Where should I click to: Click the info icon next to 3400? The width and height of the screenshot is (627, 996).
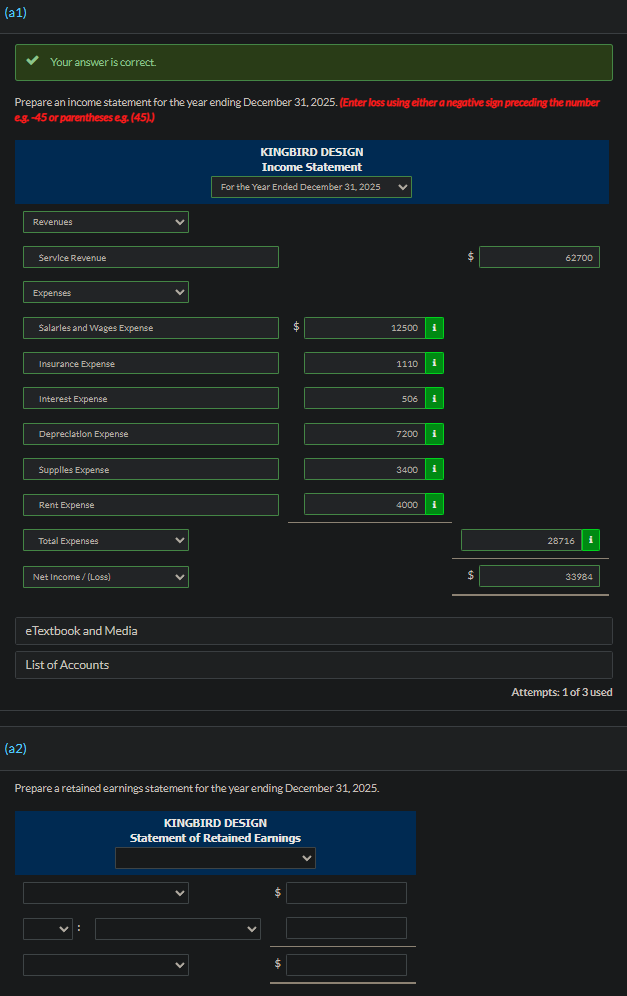[434, 469]
